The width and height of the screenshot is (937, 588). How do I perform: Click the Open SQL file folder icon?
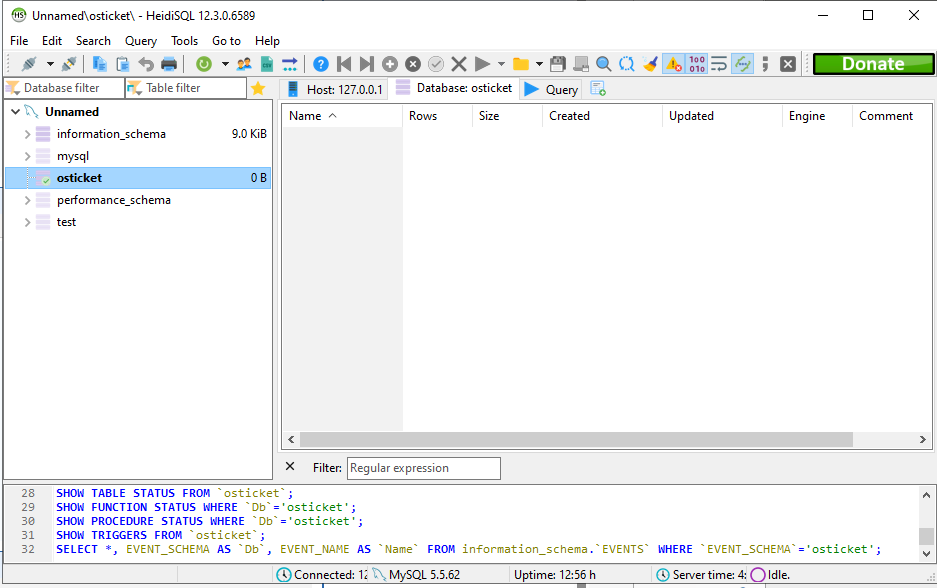pyautogui.click(x=521, y=64)
